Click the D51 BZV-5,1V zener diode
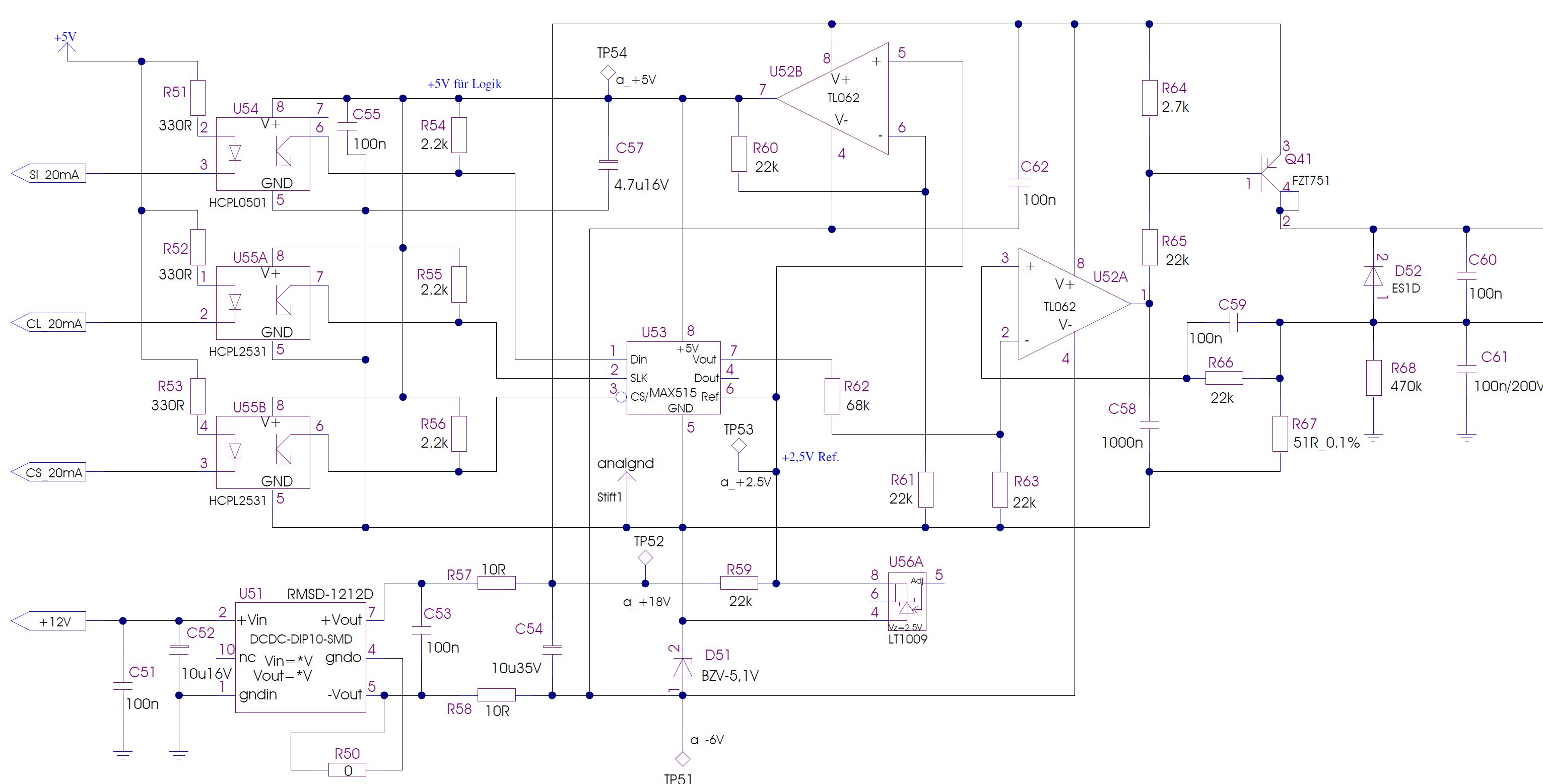The width and height of the screenshot is (1543, 784). (x=682, y=667)
